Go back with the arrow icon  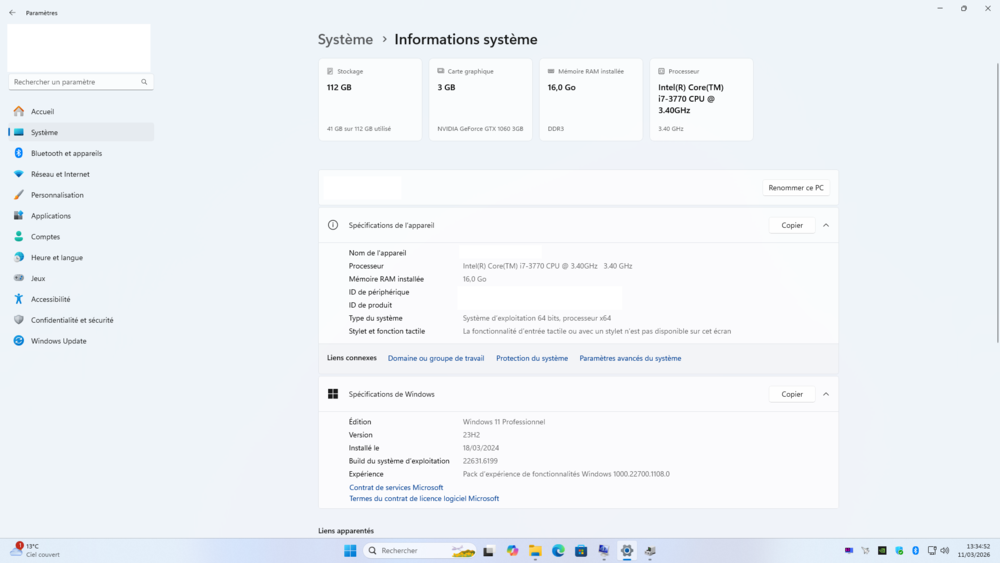(x=12, y=13)
